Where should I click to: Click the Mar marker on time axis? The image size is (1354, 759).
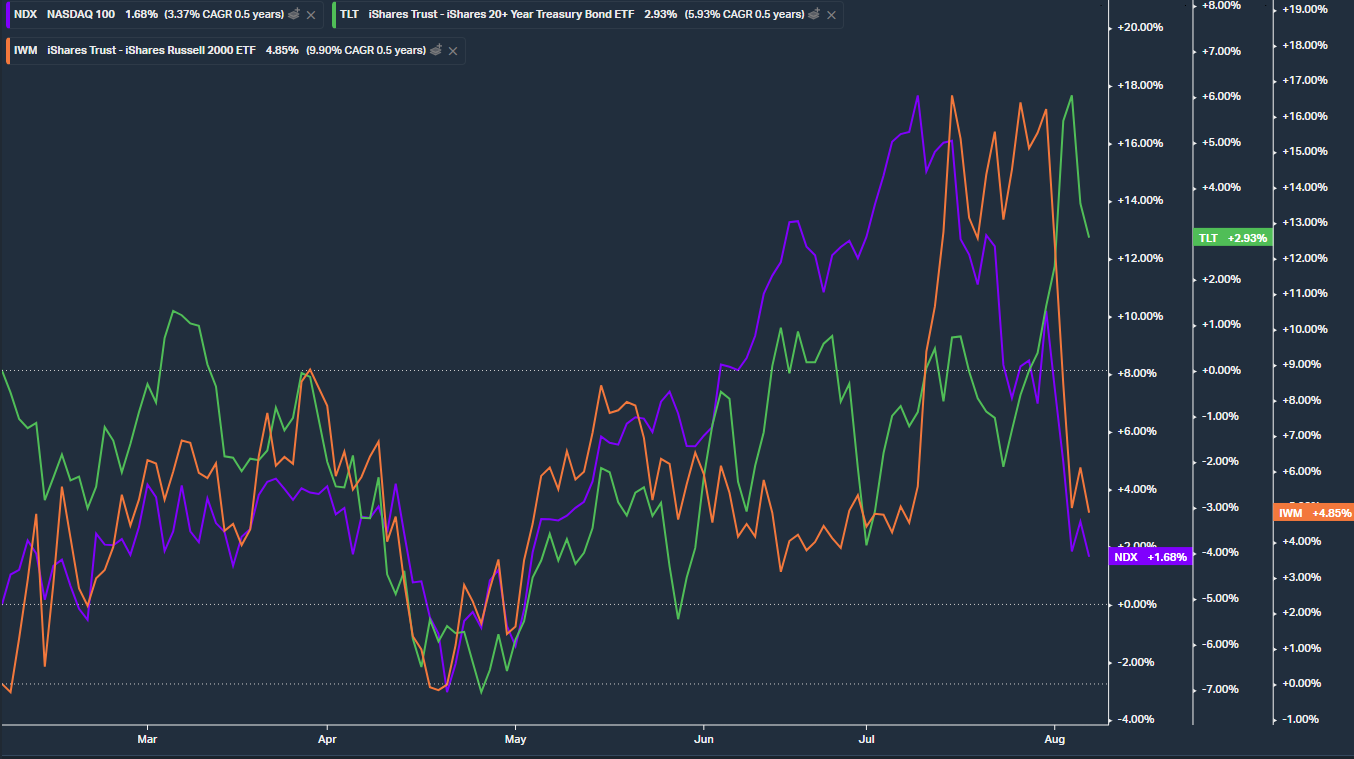[x=147, y=741]
